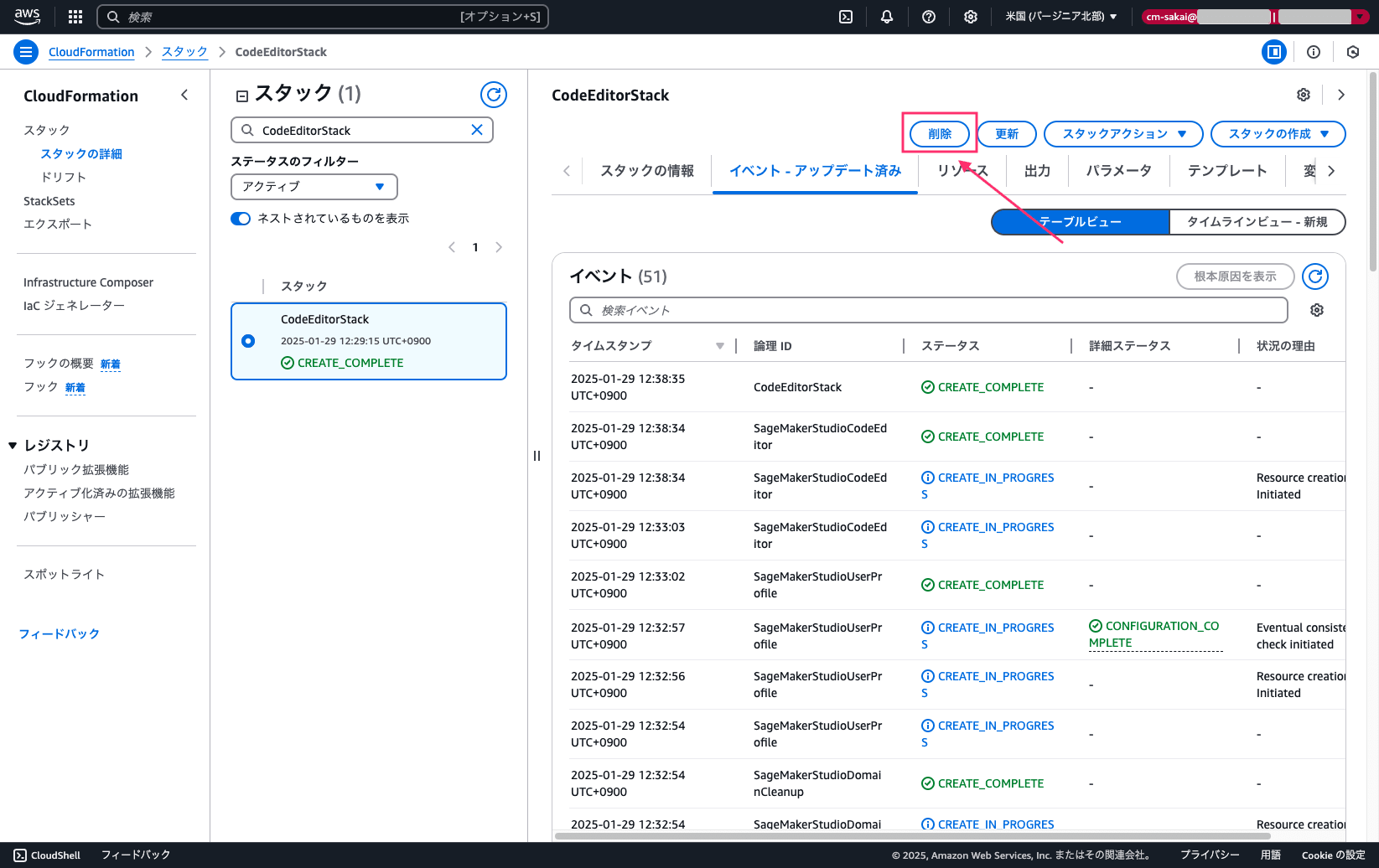Open the region selector dropdown

pyautogui.click(x=1061, y=17)
